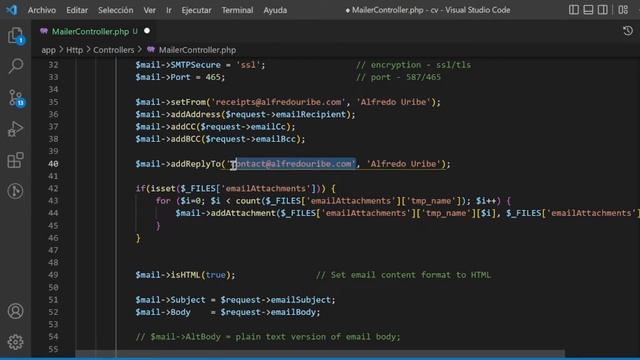The image size is (640, 360).
Task: Open the Timeline/Git history activity bar icon
Action: pyautogui.click(x=16, y=191)
